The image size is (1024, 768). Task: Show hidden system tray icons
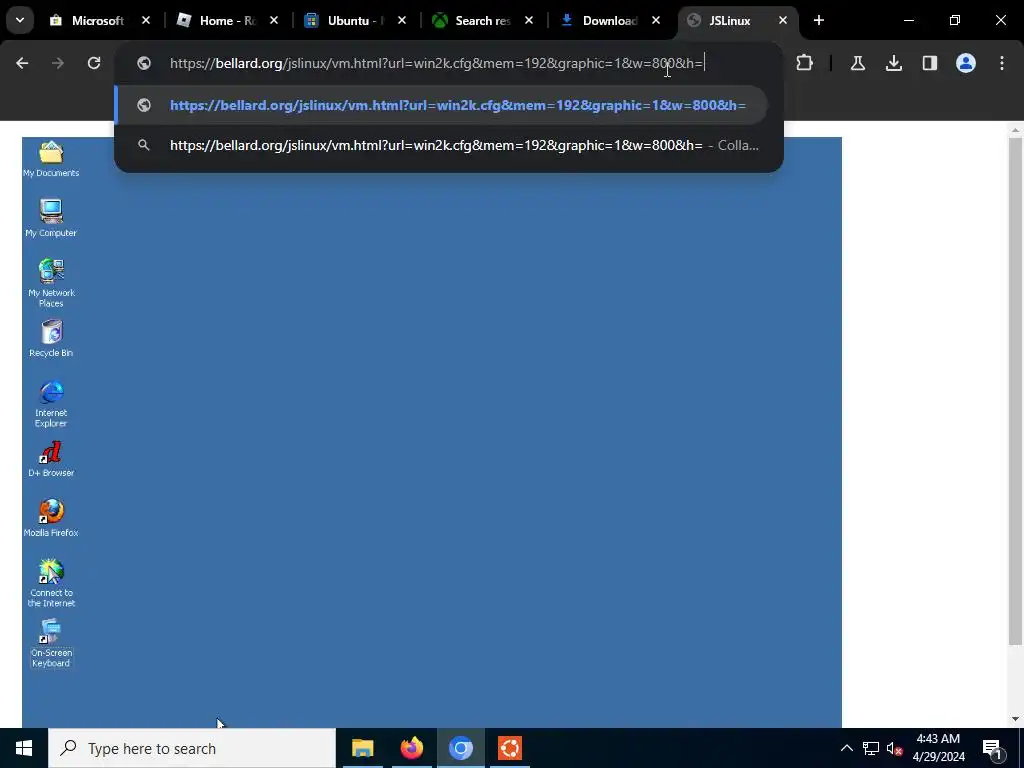846,748
